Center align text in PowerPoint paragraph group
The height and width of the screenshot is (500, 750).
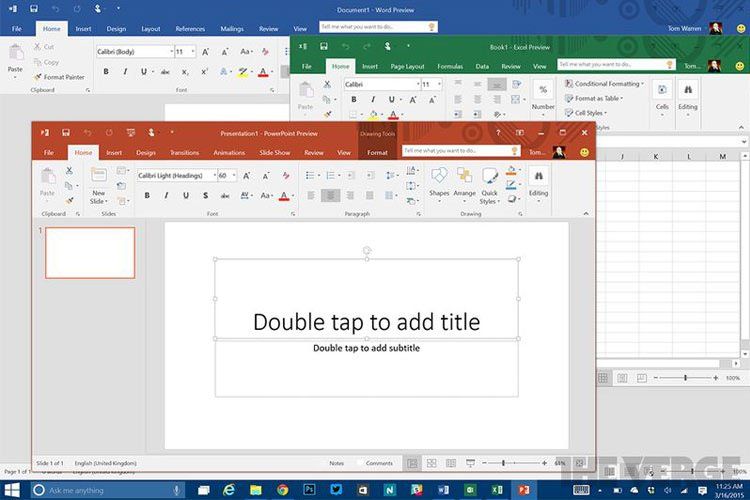tap(330, 195)
